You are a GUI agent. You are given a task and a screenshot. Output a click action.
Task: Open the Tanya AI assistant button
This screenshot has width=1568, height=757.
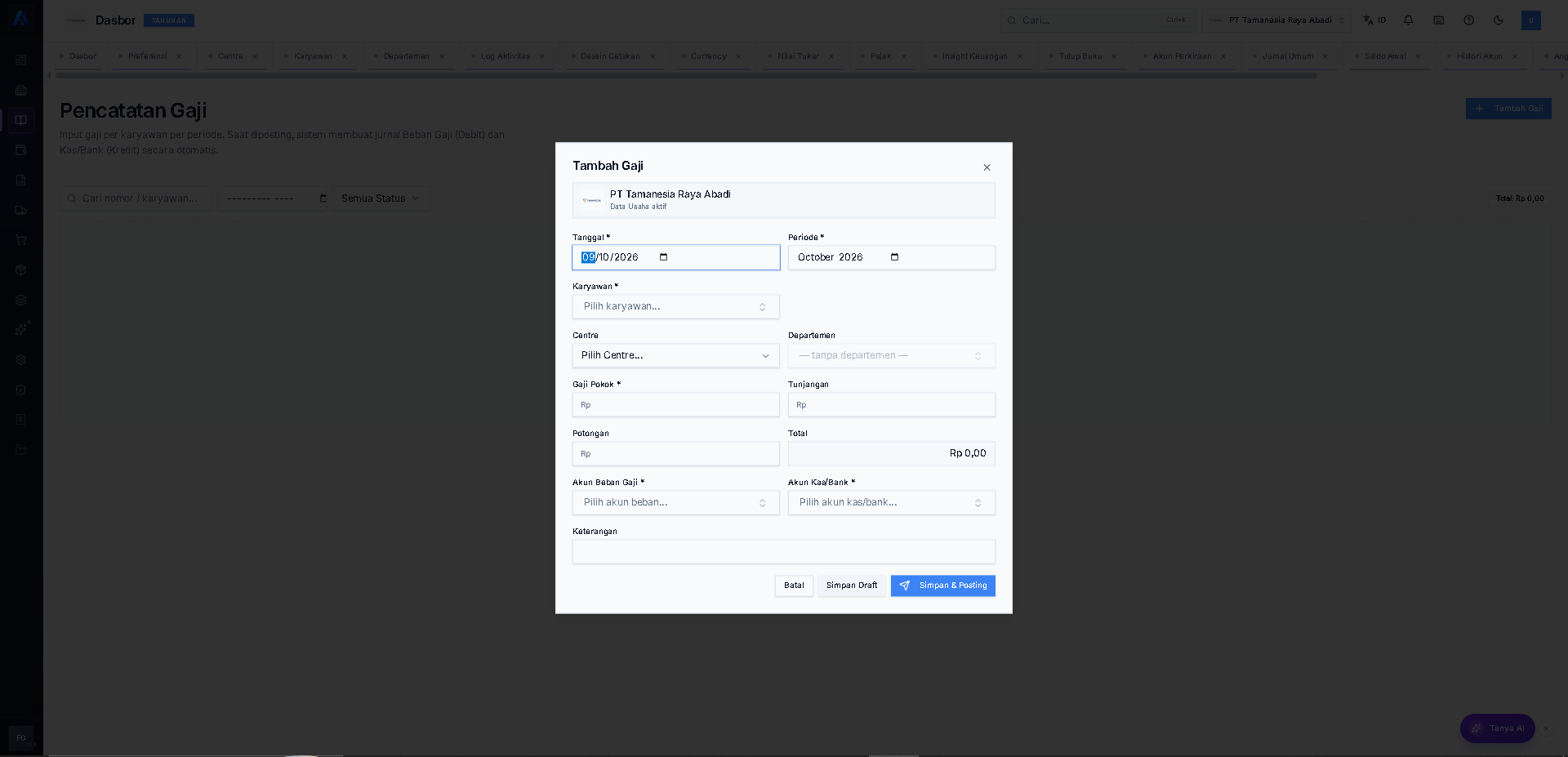coord(1498,728)
